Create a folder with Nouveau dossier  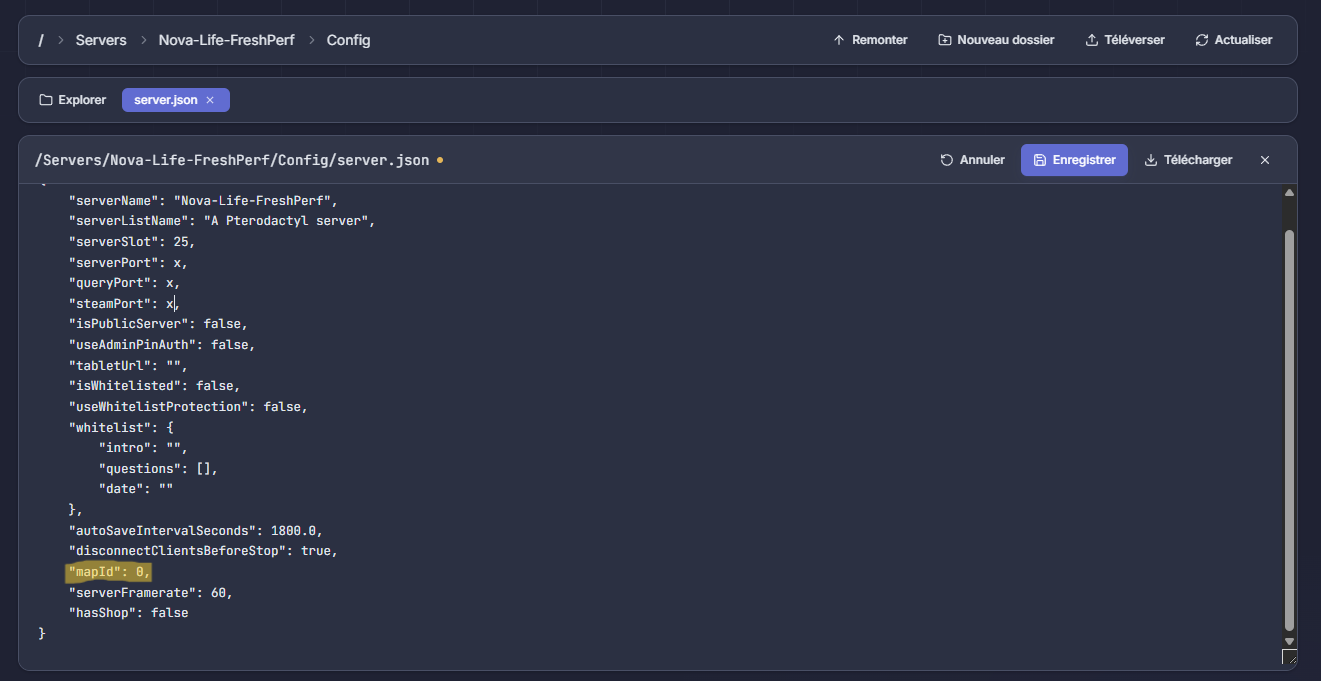point(996,40)
